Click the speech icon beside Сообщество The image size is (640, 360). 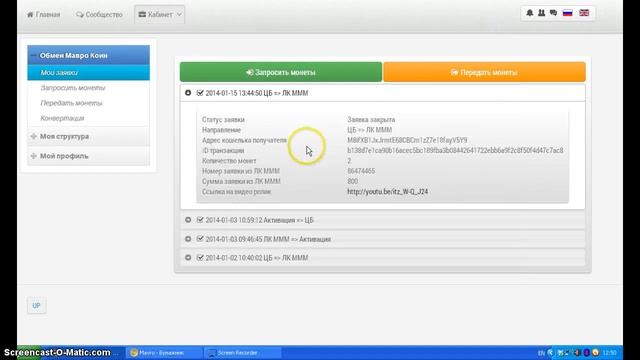tap(80, 15)
